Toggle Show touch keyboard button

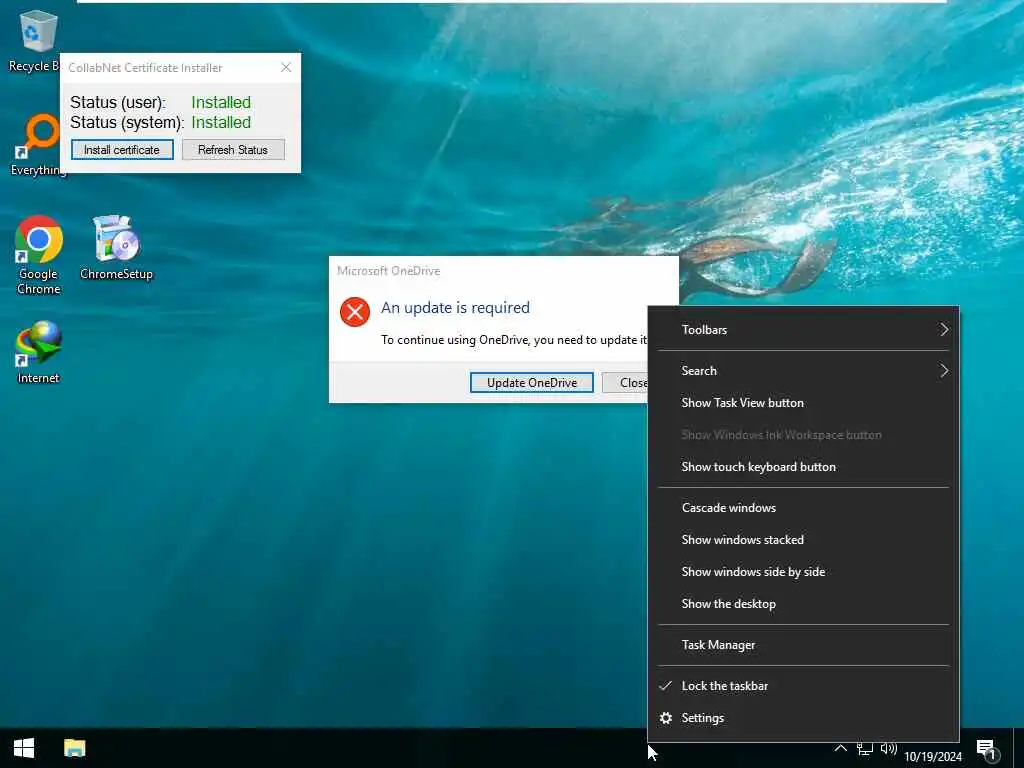[803, 467]
